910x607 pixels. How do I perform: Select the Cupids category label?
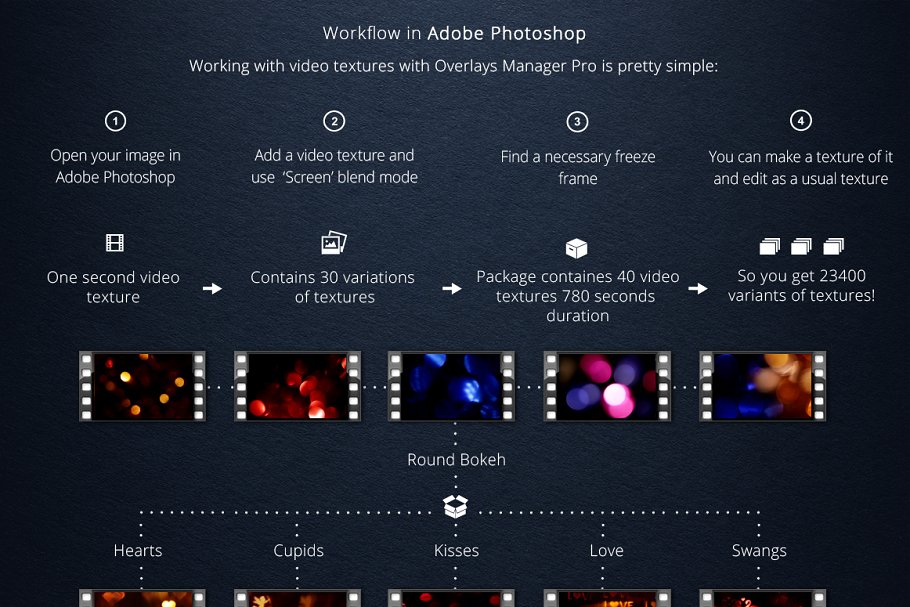[x=299, y=551]
